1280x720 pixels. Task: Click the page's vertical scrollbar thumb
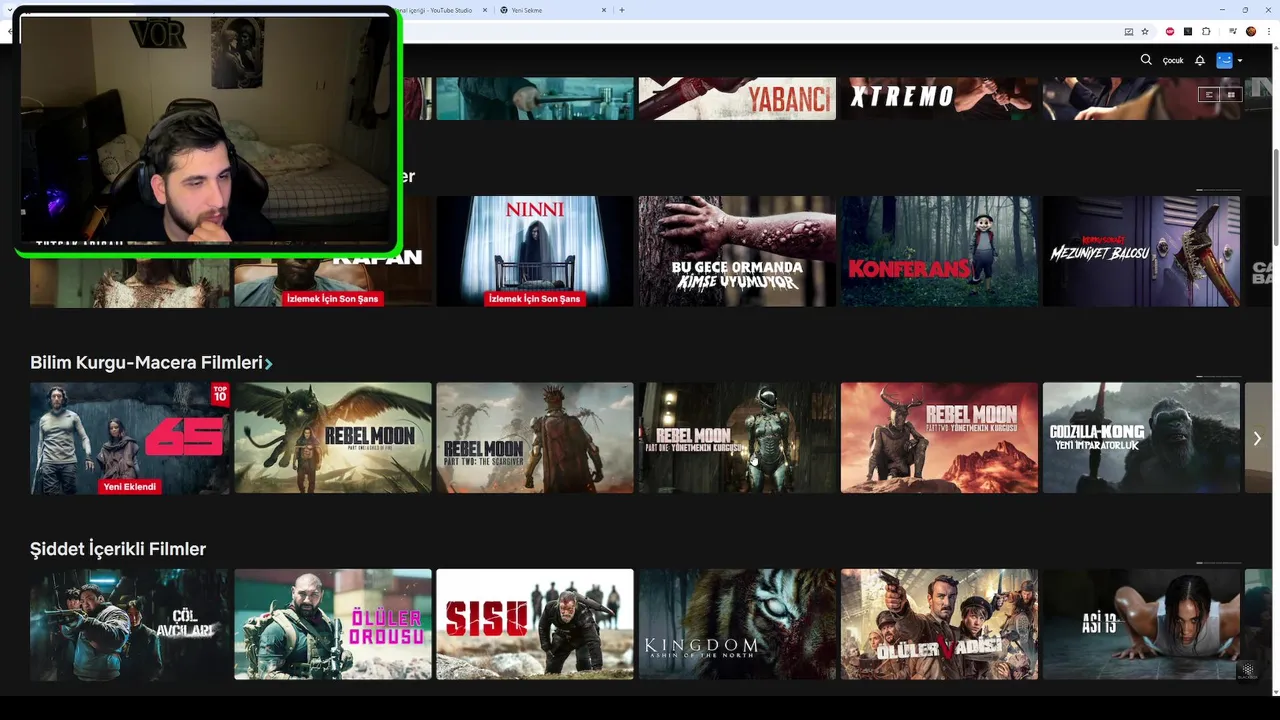1275,196
